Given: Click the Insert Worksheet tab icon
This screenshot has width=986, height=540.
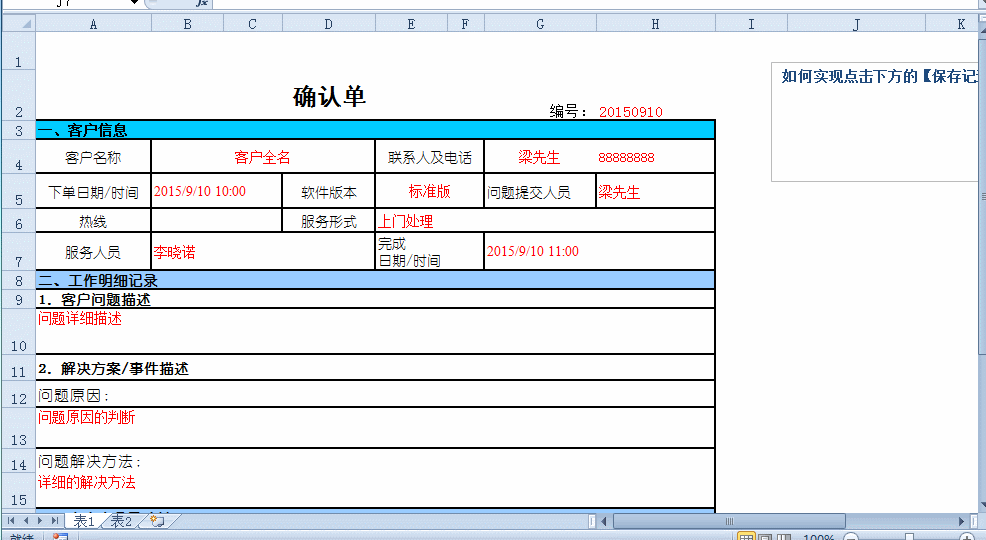Looking at the screenshot, I should point(156,521).
